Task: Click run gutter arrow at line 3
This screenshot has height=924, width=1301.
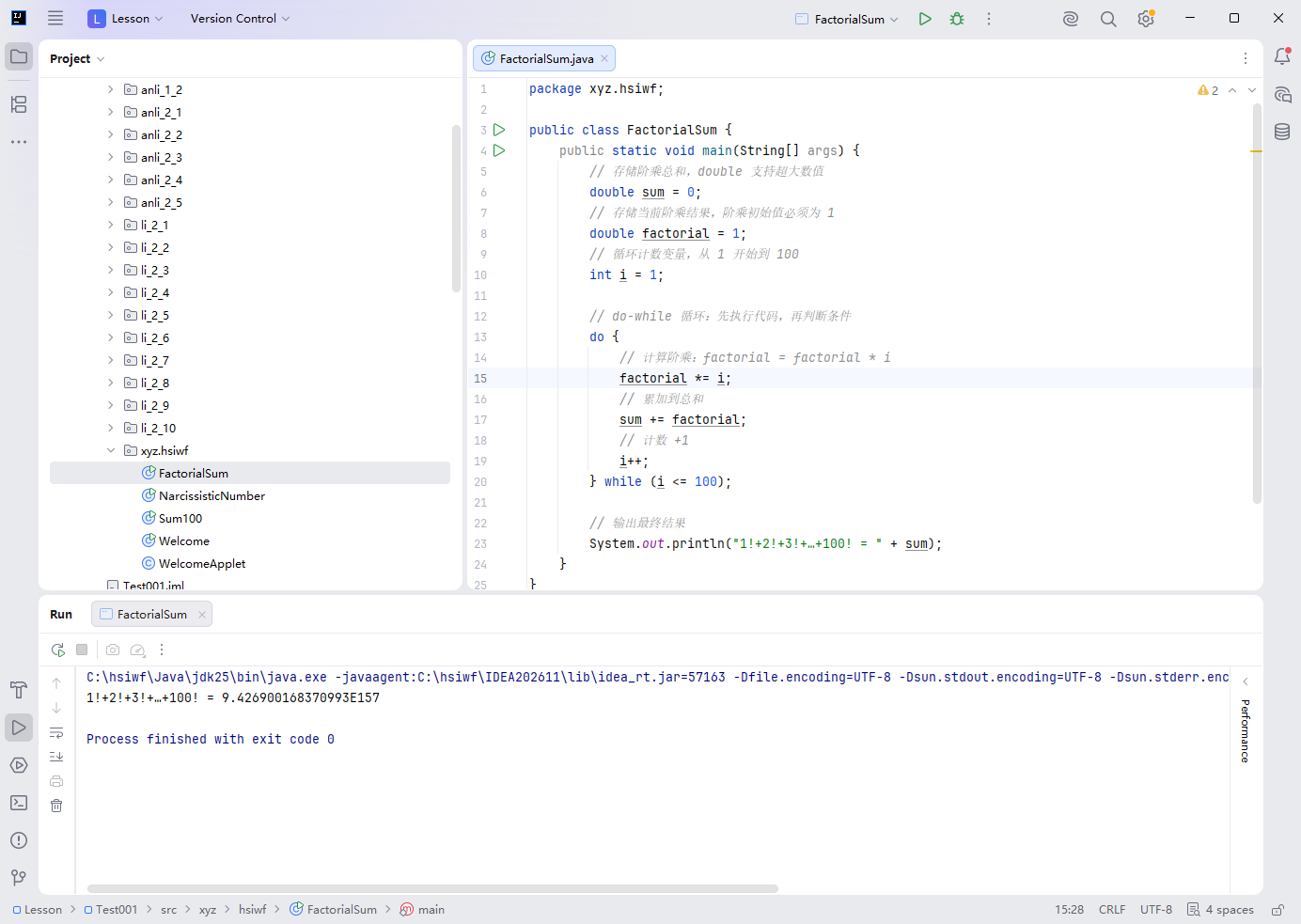Action: (499, 130)
